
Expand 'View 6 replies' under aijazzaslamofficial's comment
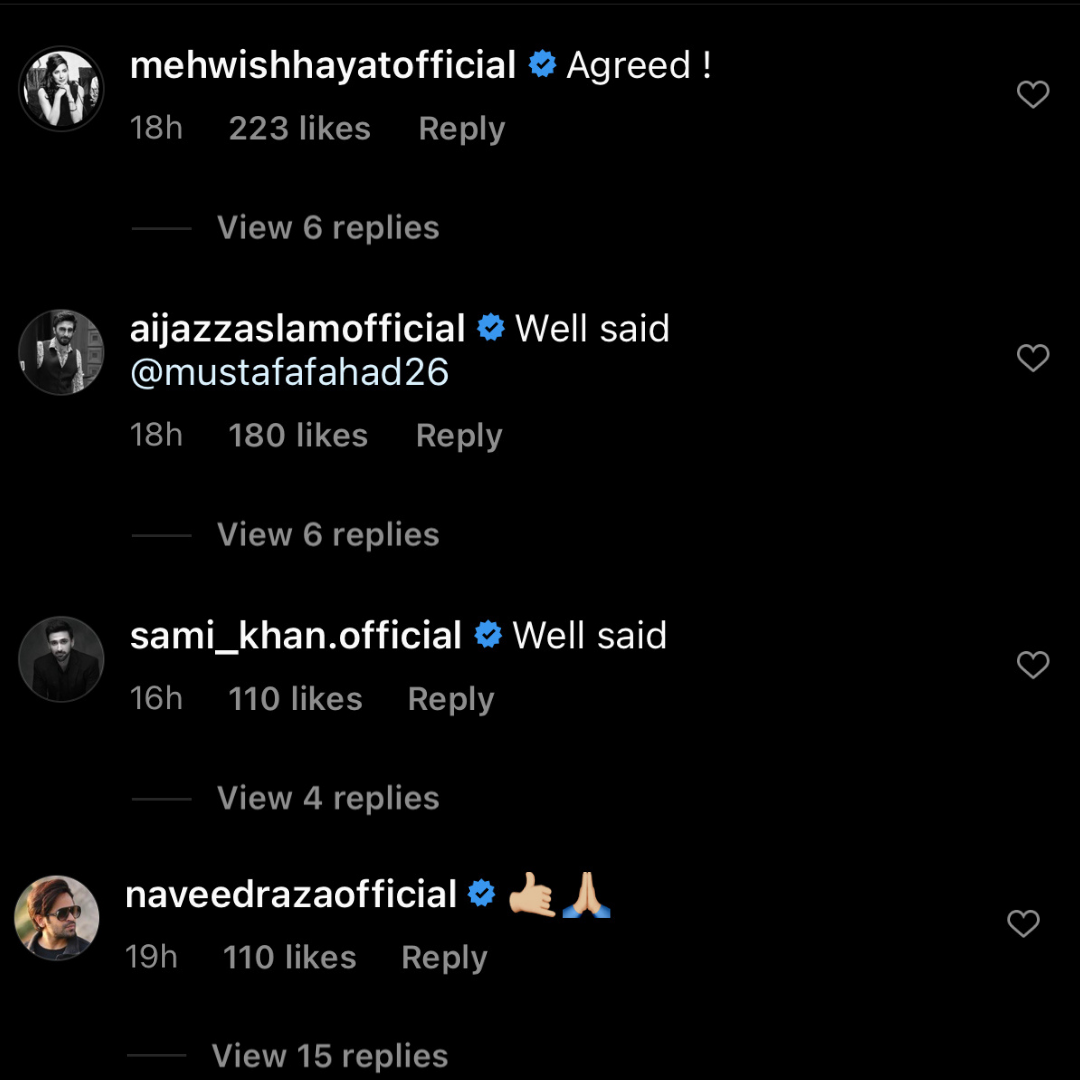point(328,535)
